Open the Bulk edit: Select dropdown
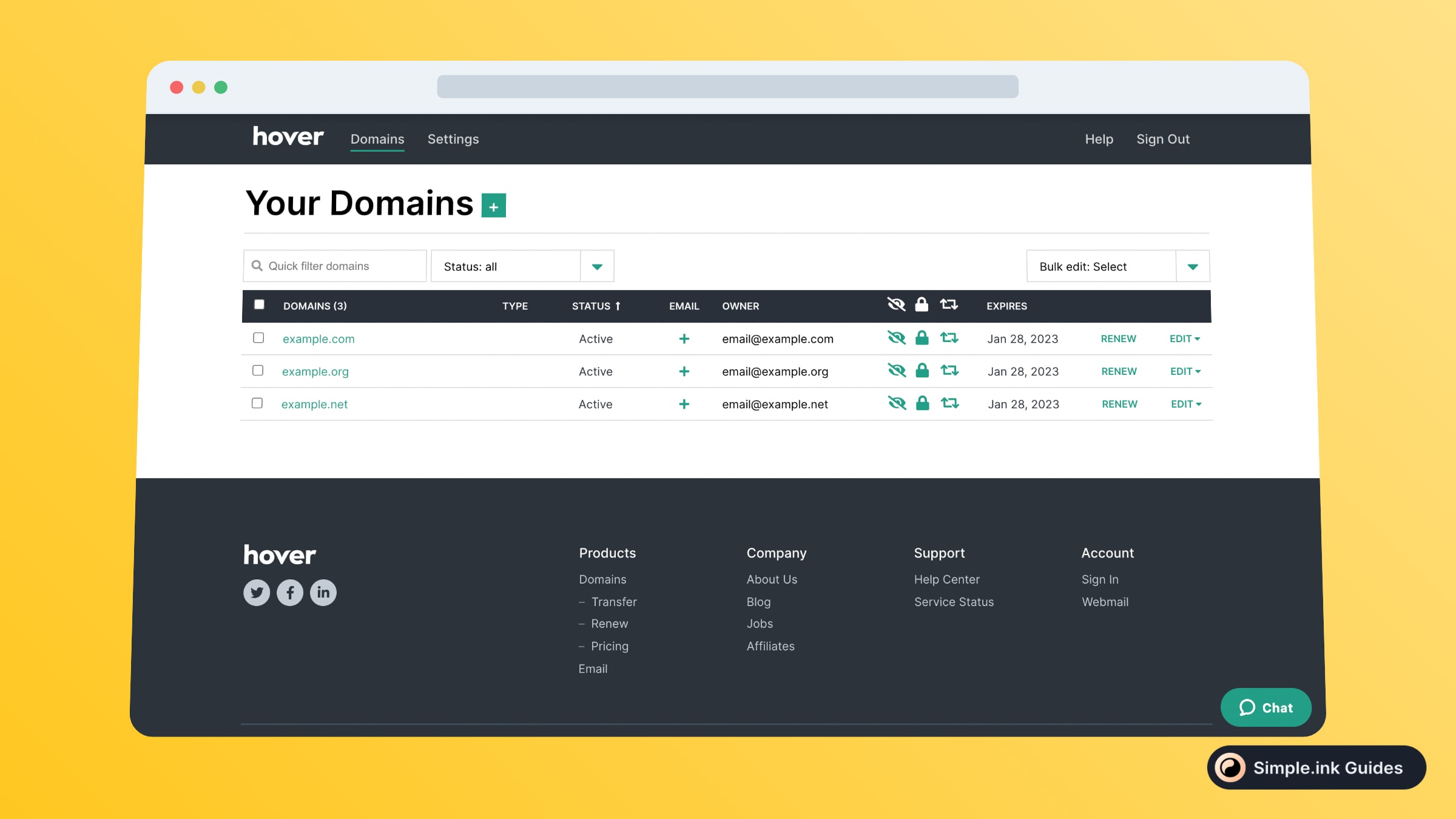Screen dimensions: 1456x819 coord(1118,266)
